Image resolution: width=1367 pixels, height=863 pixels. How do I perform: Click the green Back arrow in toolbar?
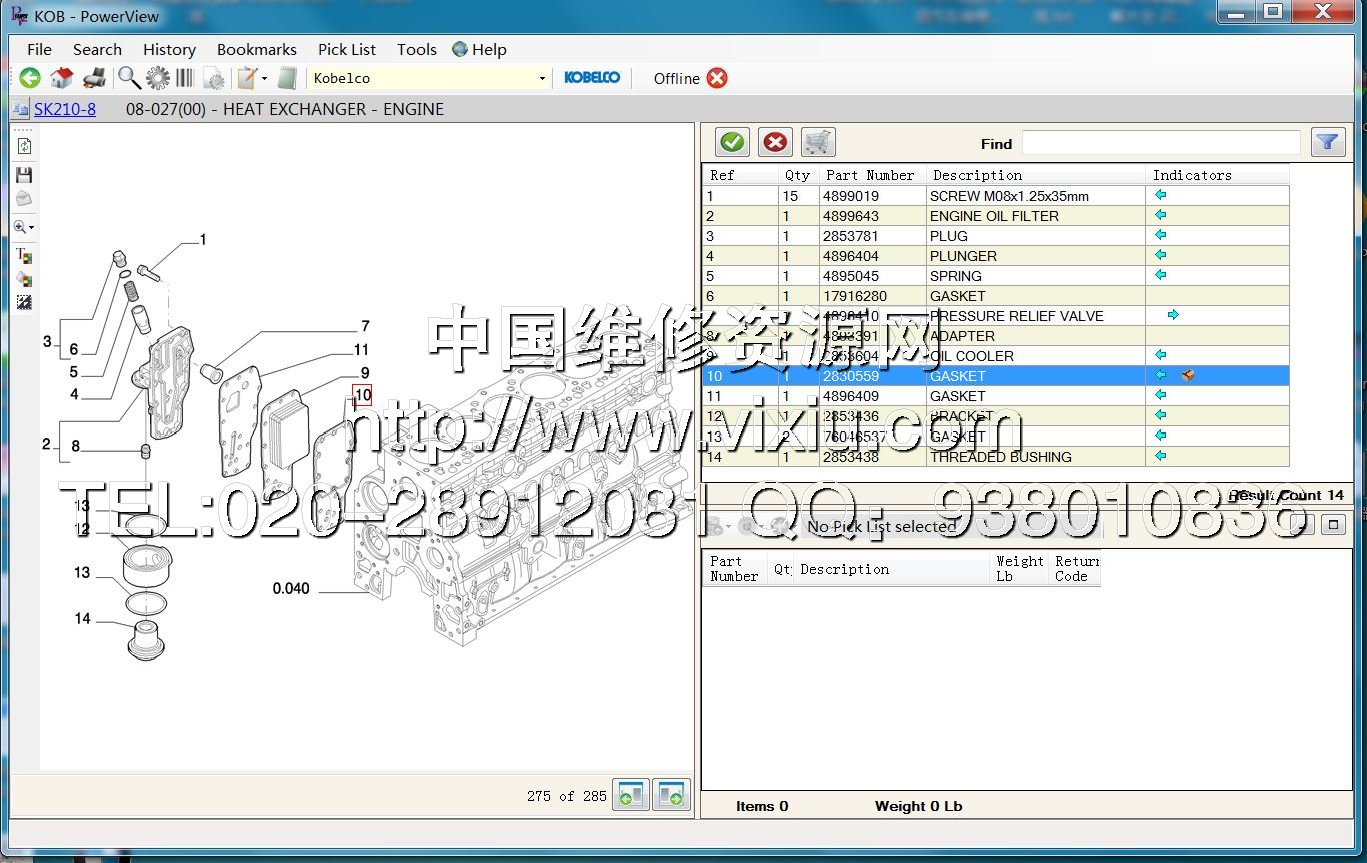click(x=30, y=78)
